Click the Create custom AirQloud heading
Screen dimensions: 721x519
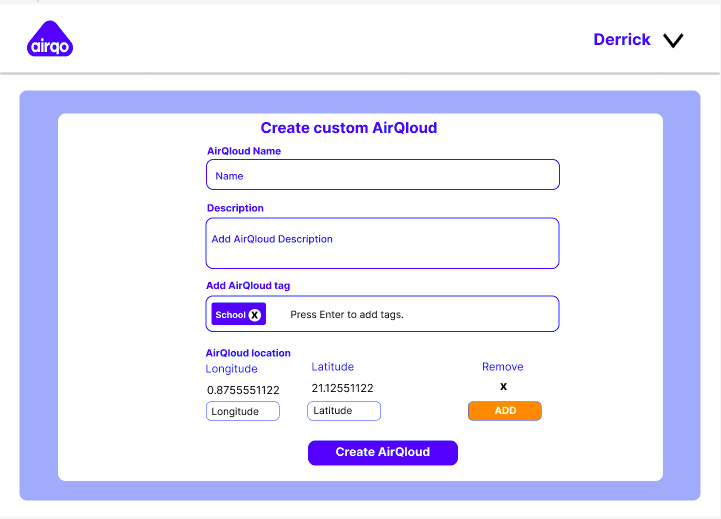point(349,128)
